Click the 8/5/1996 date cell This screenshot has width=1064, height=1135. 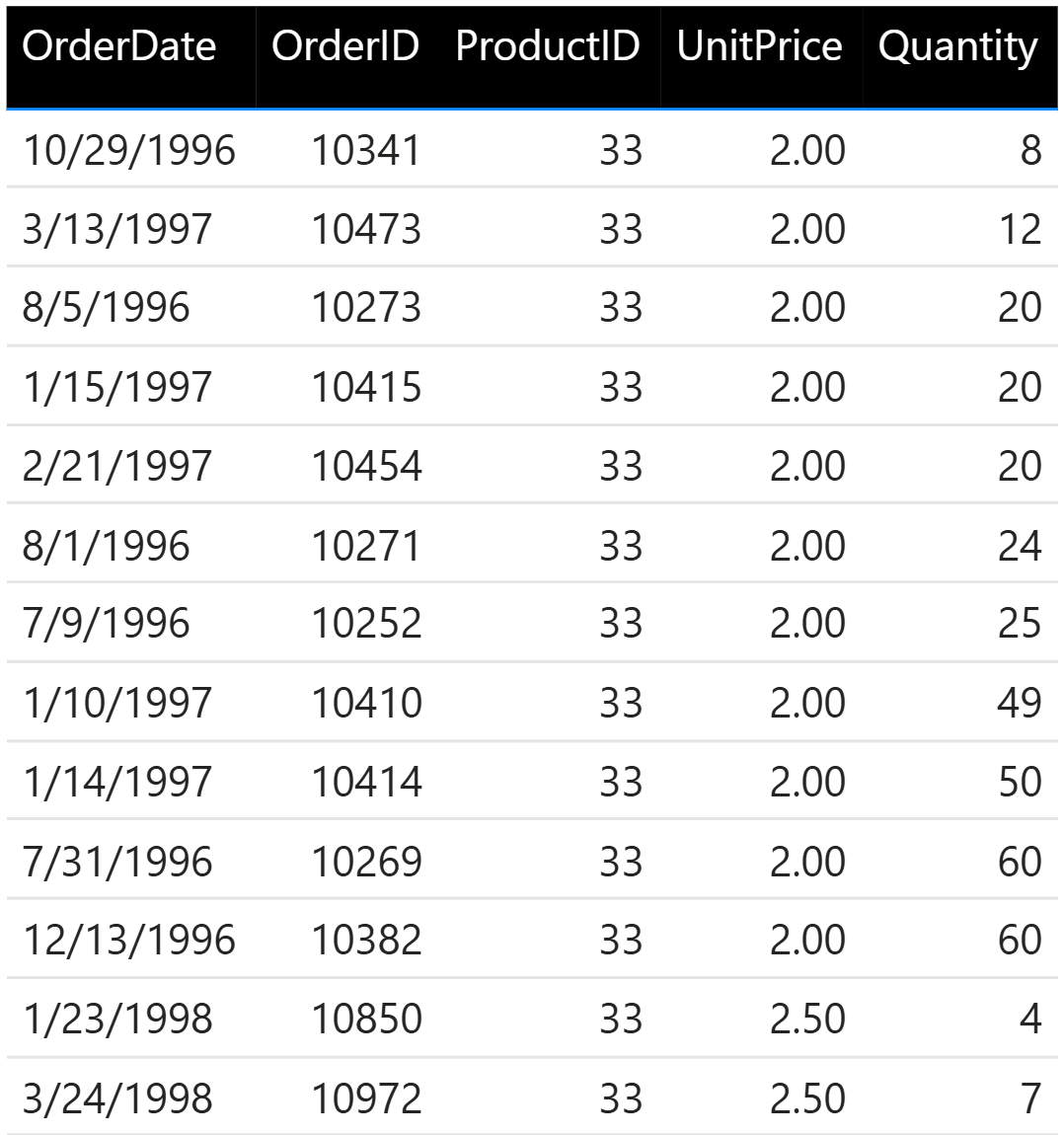(x=106, y=308)
